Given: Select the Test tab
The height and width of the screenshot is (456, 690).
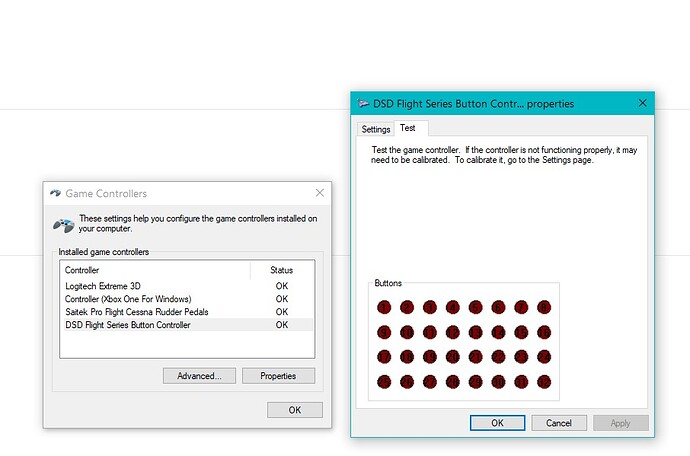Looking at the screenshot, I should [x=408, y=128].
